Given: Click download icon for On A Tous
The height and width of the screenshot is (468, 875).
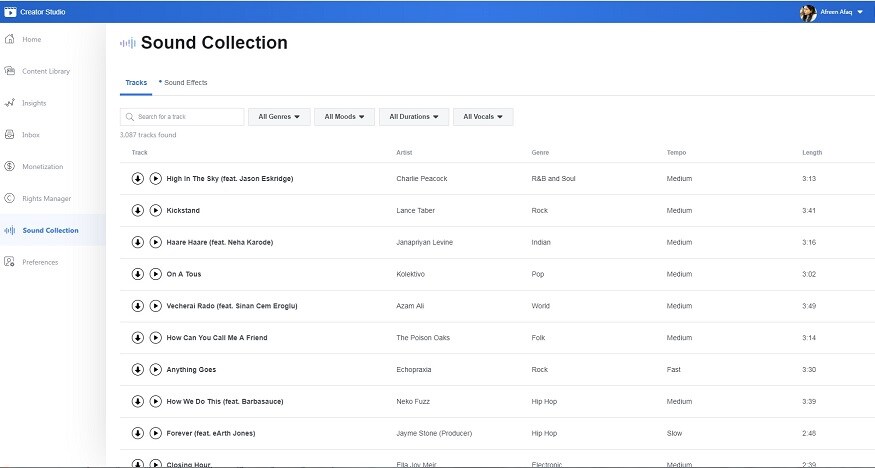Looking at the screenshot, I should click(x=138, y=274).
